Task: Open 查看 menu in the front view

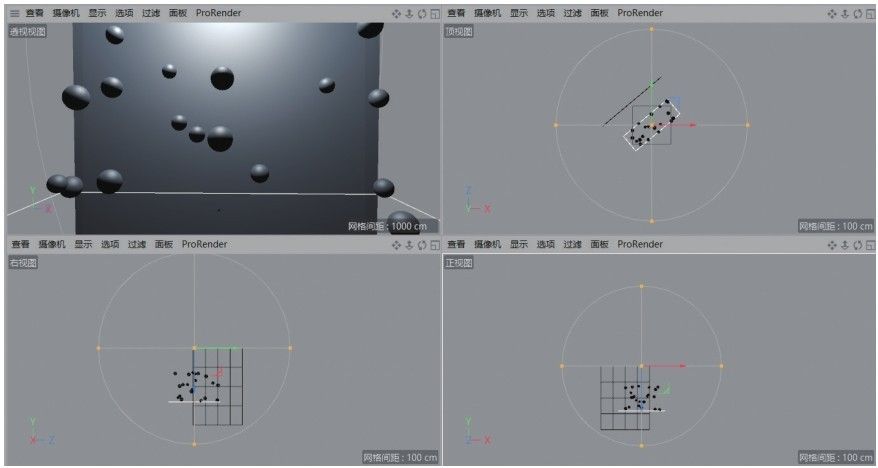Action: (x=456, y=244)
